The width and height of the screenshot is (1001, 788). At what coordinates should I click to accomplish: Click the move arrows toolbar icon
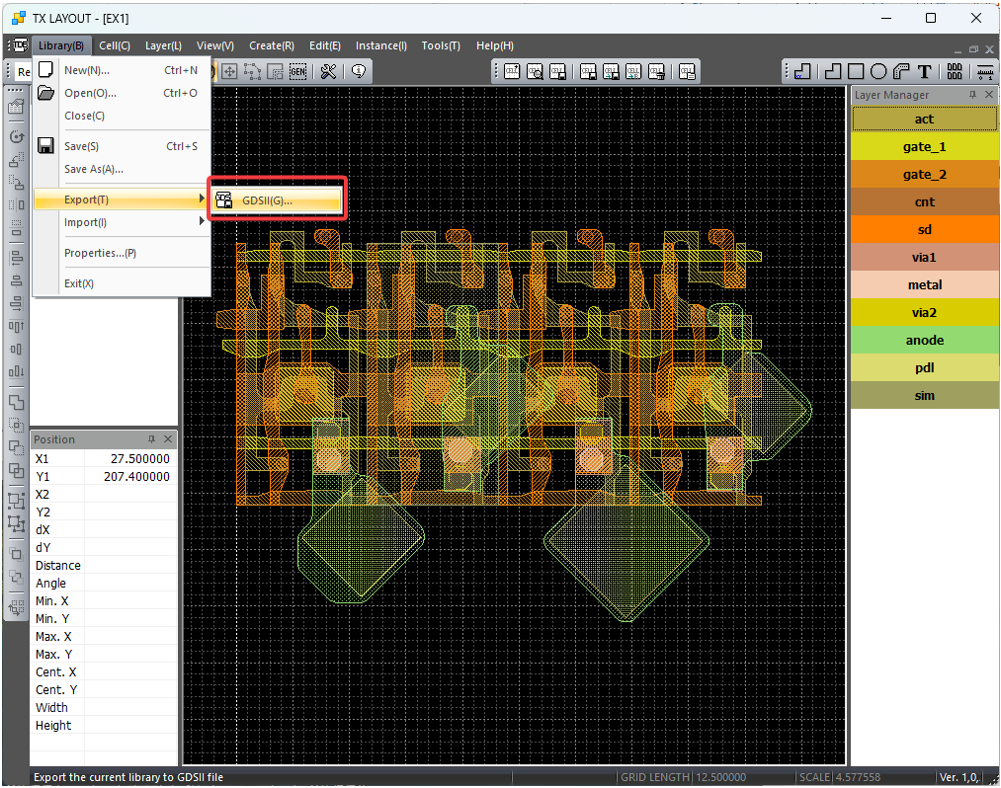[x=229, y=71]
